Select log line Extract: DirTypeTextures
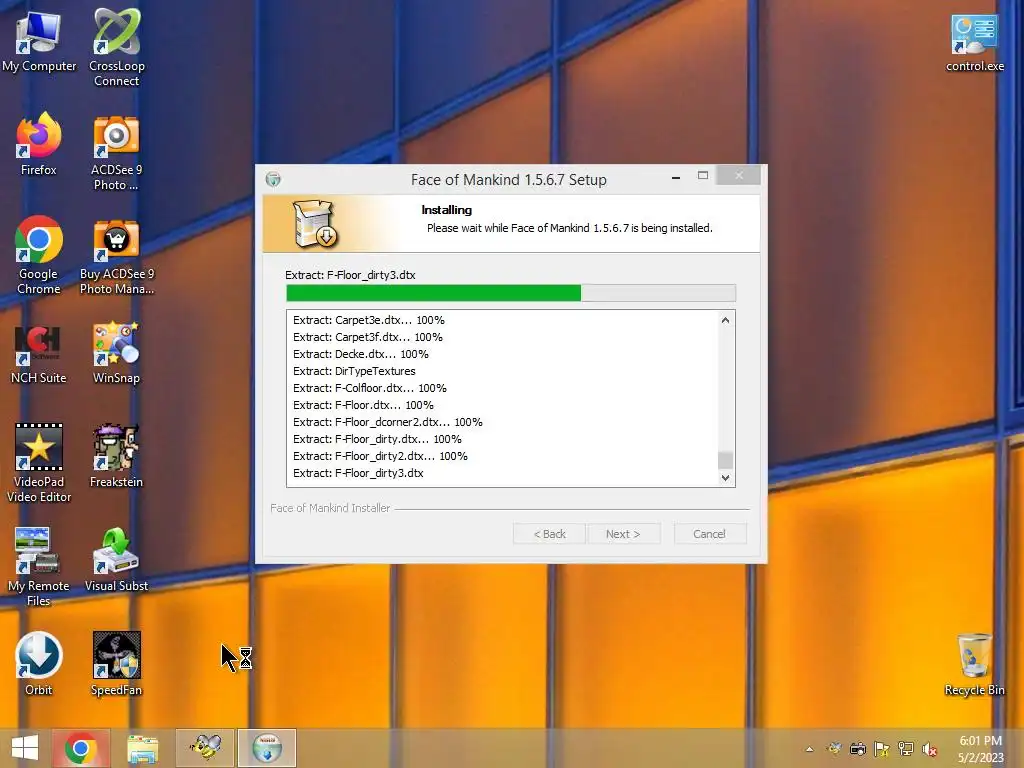Screen dimensions: 1024x768 point(354,371)
